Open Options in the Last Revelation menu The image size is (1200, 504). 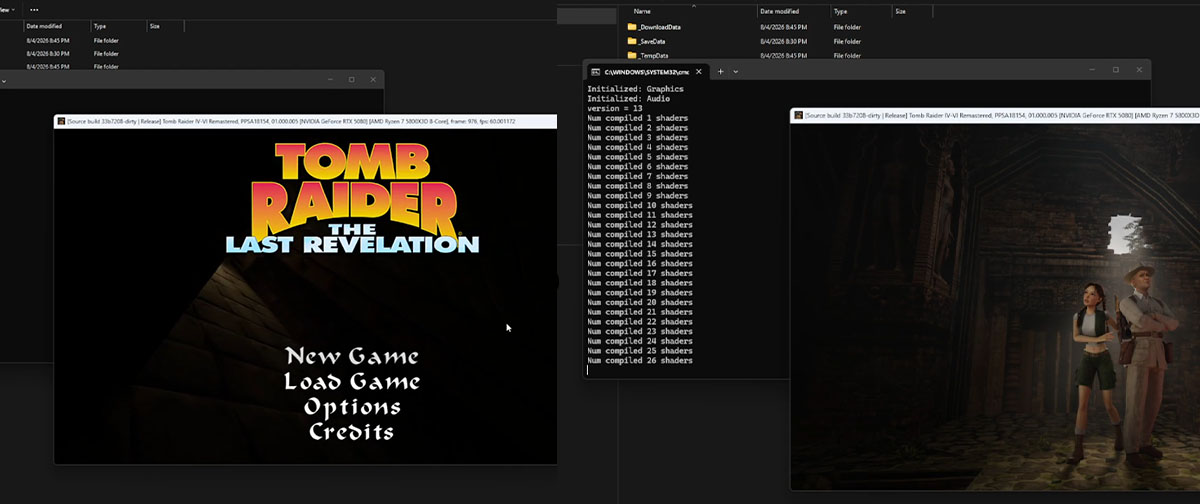coord(352,407)
